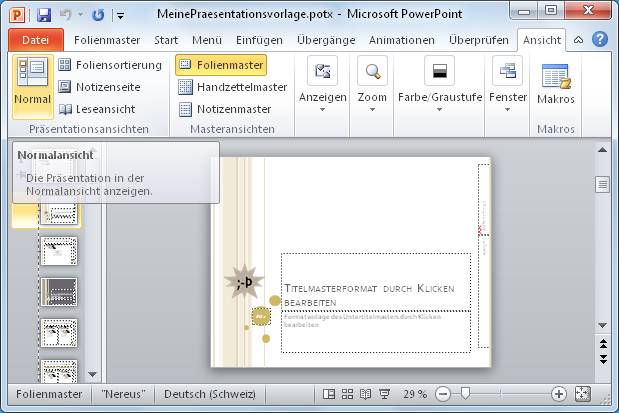
Task: Click the zoom out minus button
Action: (x=443, y=394)
